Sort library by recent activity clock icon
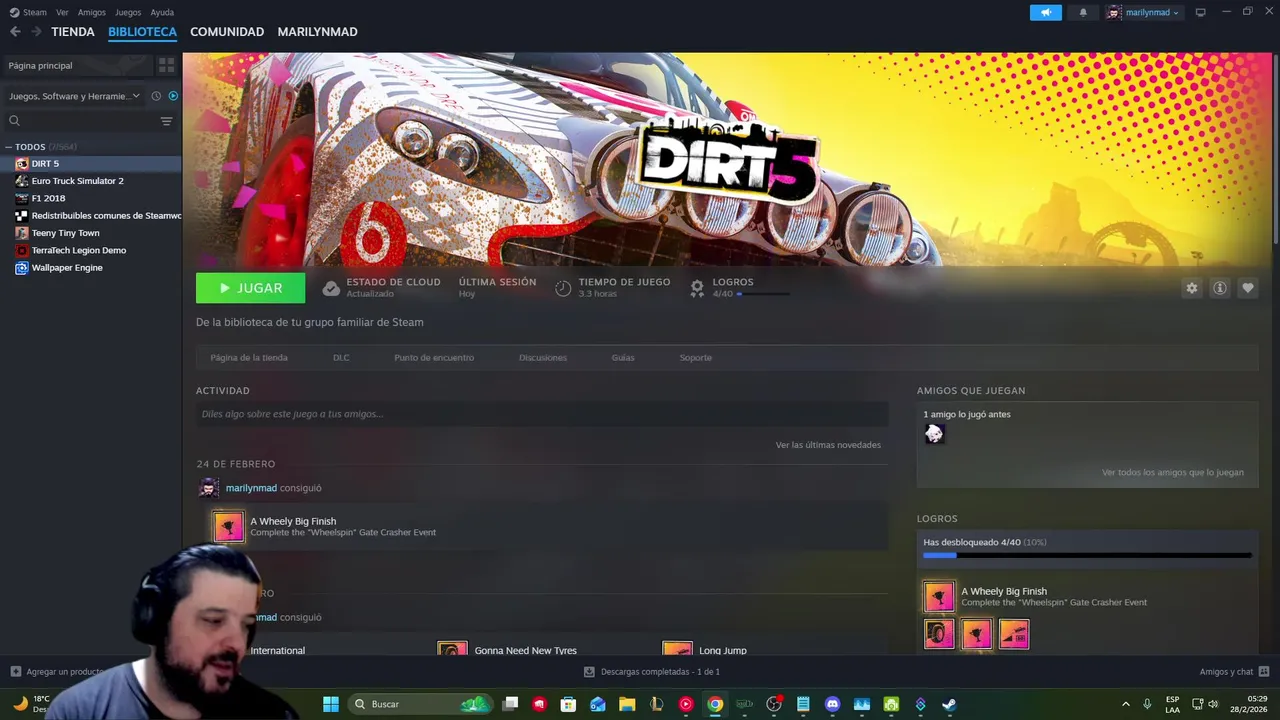Screen dimensions: 1280x720 point(156,96)
